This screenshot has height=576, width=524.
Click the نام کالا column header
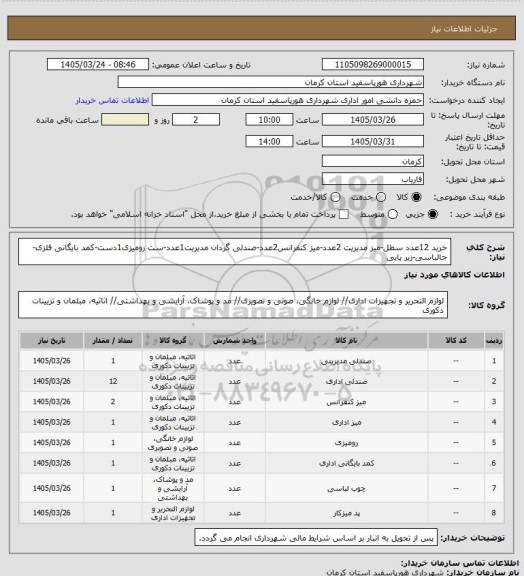(346, 341)
